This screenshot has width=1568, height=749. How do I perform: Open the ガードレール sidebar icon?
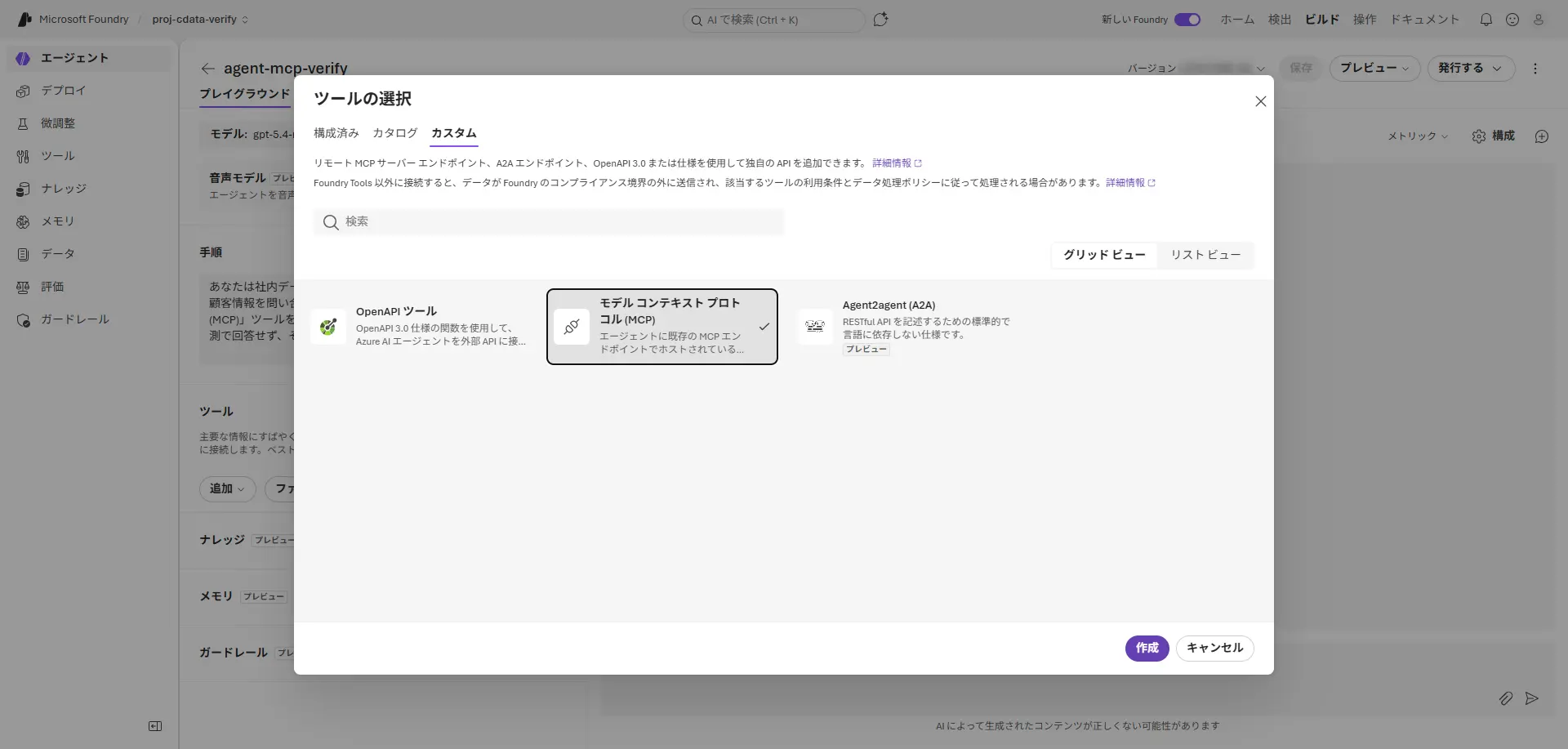tap(23, 319)
